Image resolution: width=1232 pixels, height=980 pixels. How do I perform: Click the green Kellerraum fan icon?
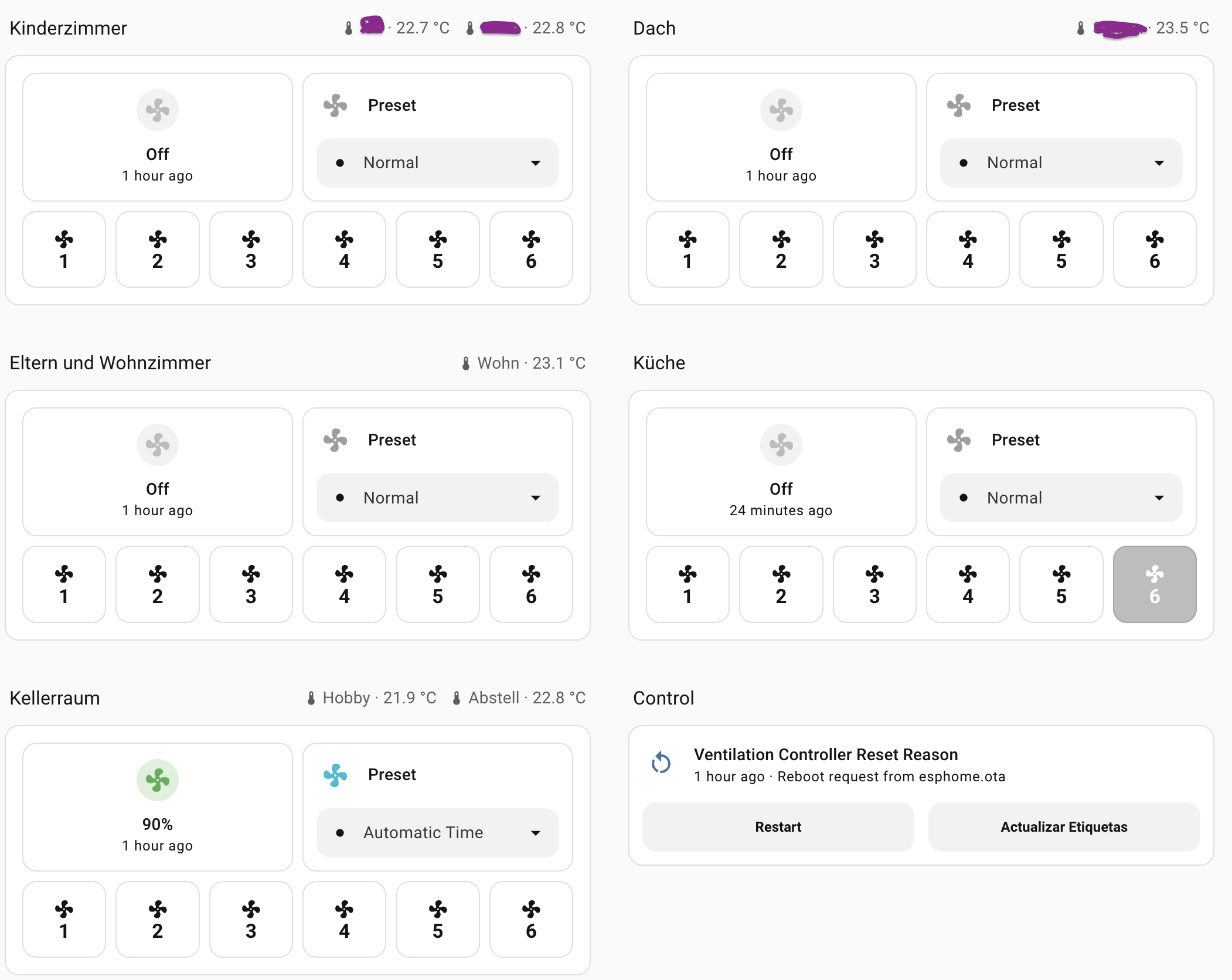pyautogui.click(x=157, y=780)
